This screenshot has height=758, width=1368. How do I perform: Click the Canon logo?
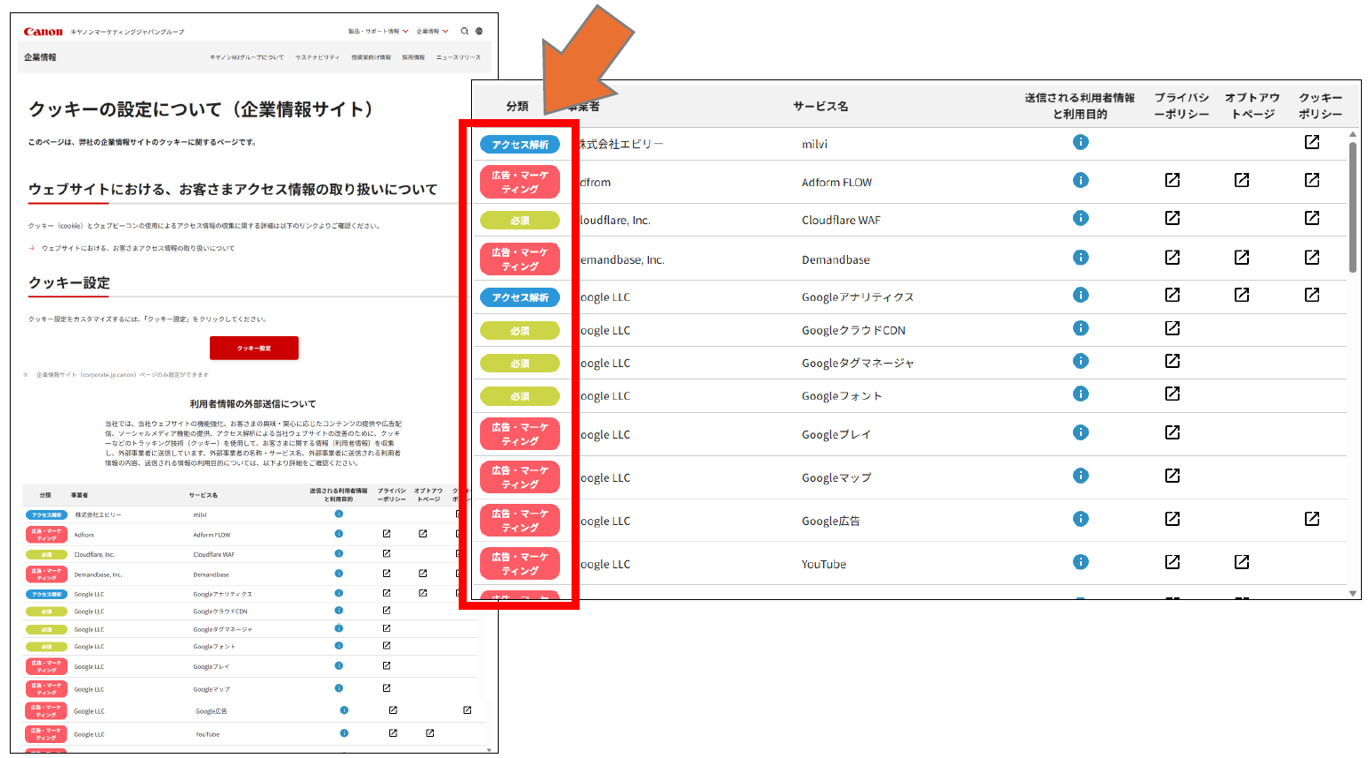(43, 32)
